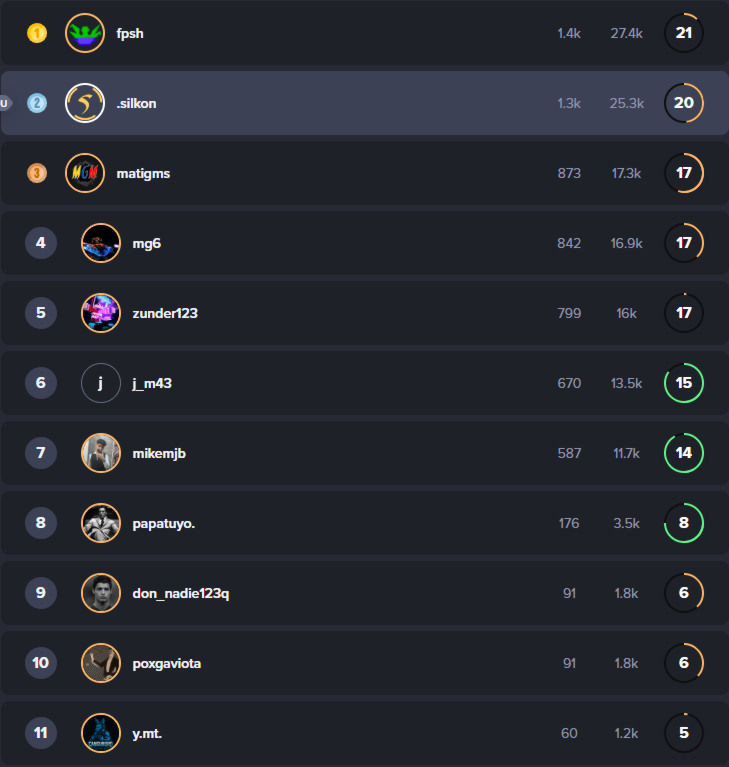This screenshot has width=729, height=767.
Task: Open the username poxgaviota
Action: 167,663
